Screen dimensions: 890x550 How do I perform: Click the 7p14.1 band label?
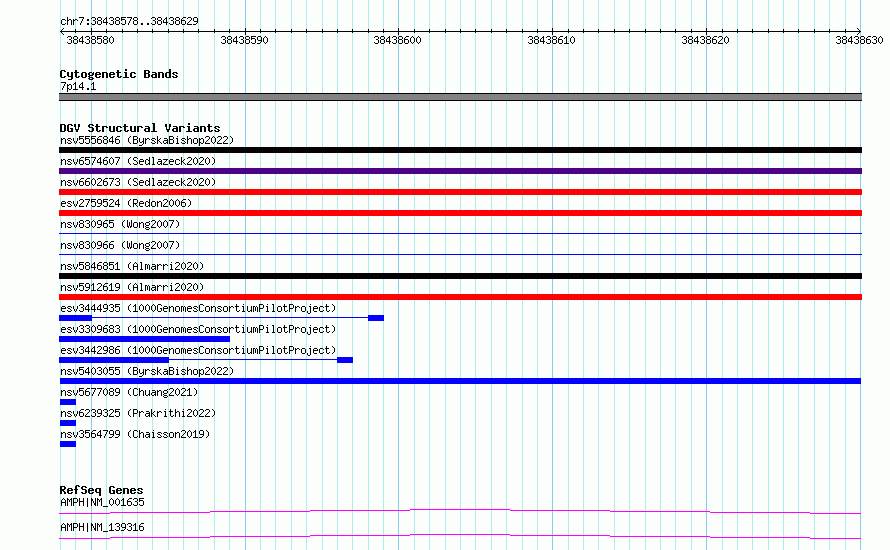(78, 86)
